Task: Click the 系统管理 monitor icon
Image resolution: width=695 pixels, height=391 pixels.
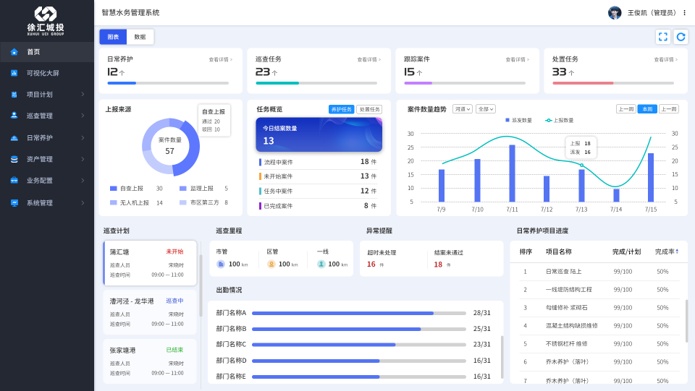Action: [14, 203]
